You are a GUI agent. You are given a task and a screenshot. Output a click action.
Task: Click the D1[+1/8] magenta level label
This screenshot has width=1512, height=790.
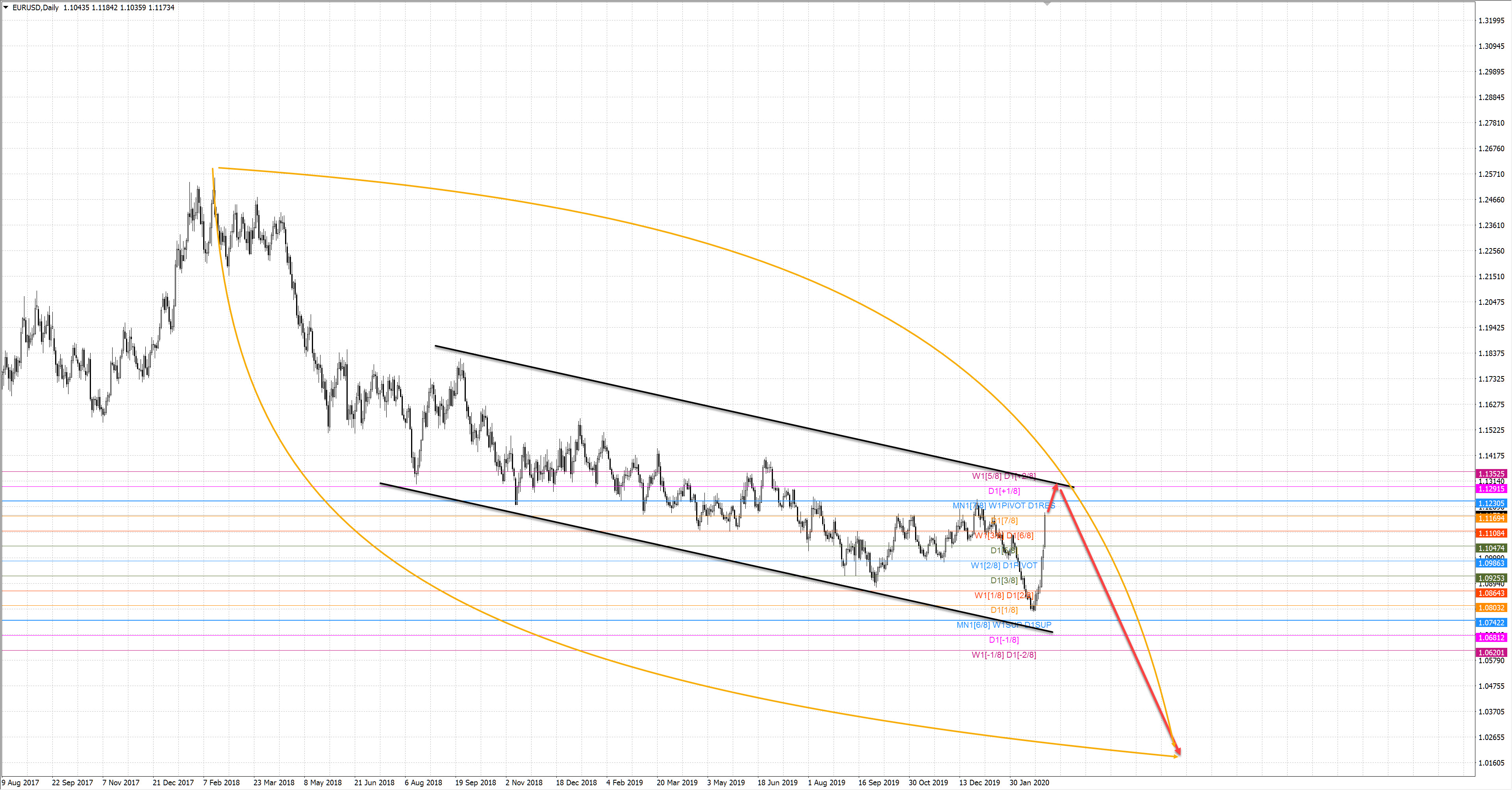point(1004,491)
